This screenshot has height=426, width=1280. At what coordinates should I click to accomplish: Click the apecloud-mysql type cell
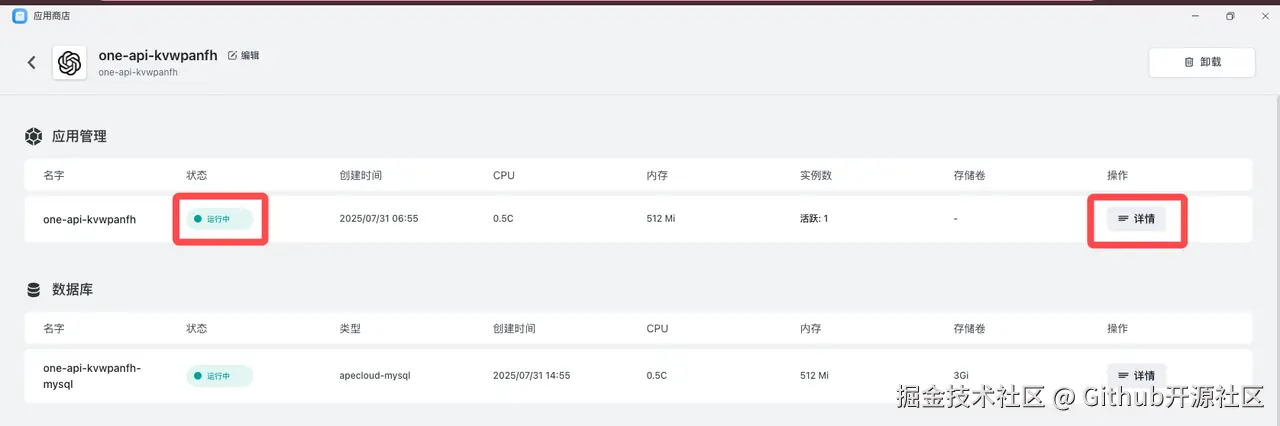(375, 376)
